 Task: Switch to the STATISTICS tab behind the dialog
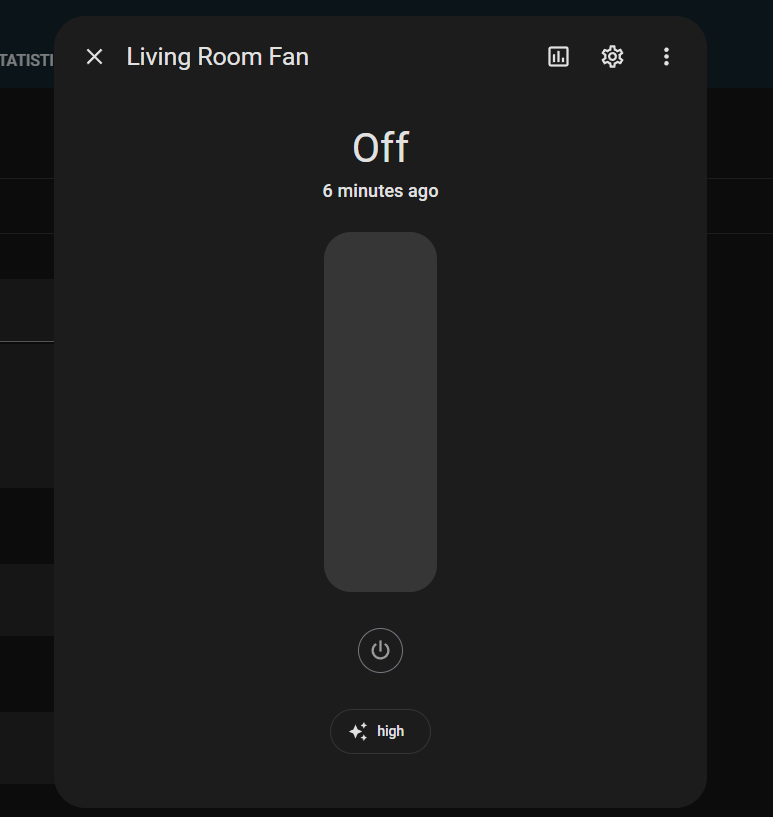(x=27, y=60)
